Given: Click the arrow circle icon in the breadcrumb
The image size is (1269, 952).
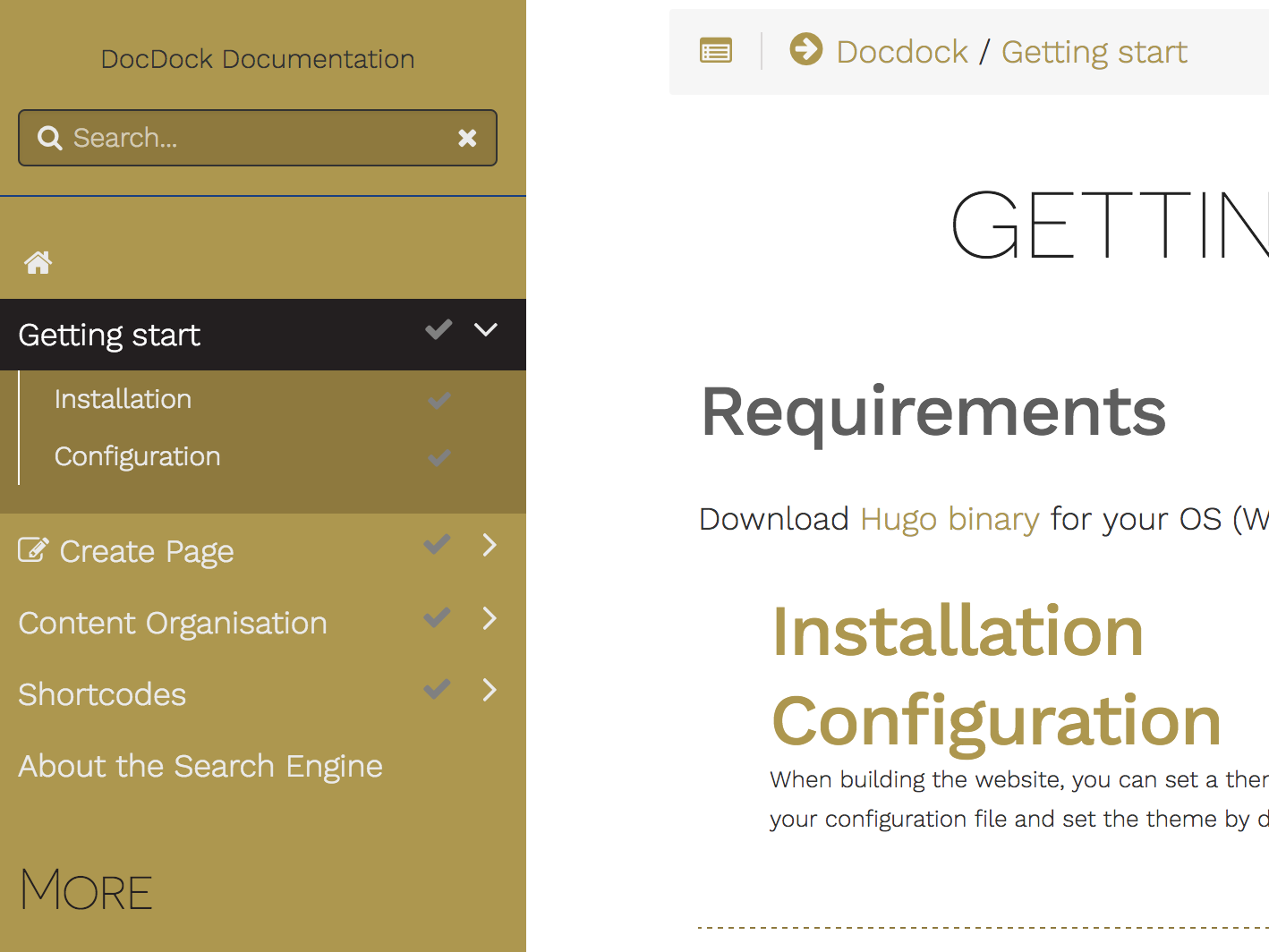Looking at the screenshot, I should 805,50.
